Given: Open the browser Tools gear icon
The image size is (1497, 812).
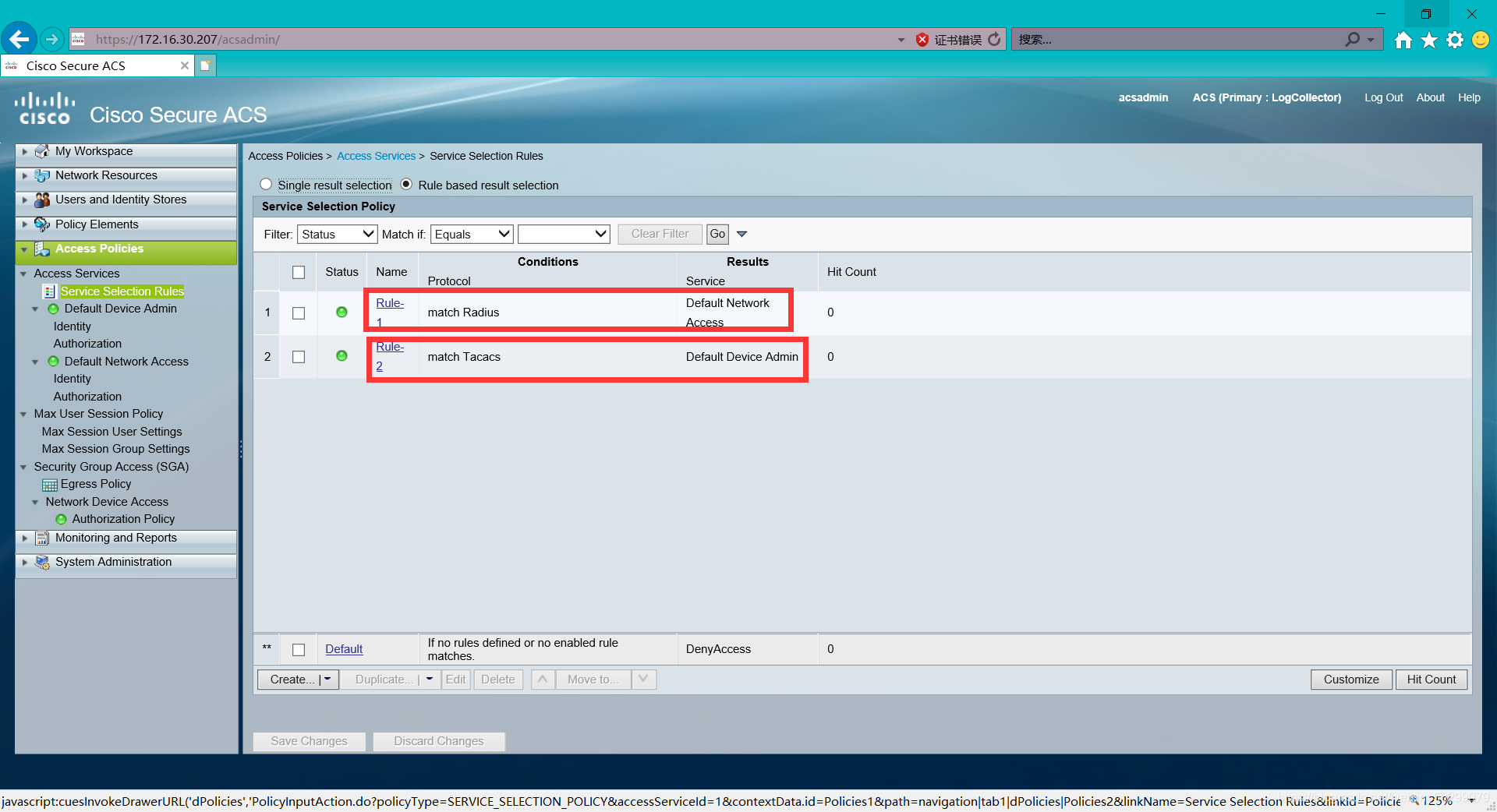Looking at the screenshot, I should [x=1455, y=40].
